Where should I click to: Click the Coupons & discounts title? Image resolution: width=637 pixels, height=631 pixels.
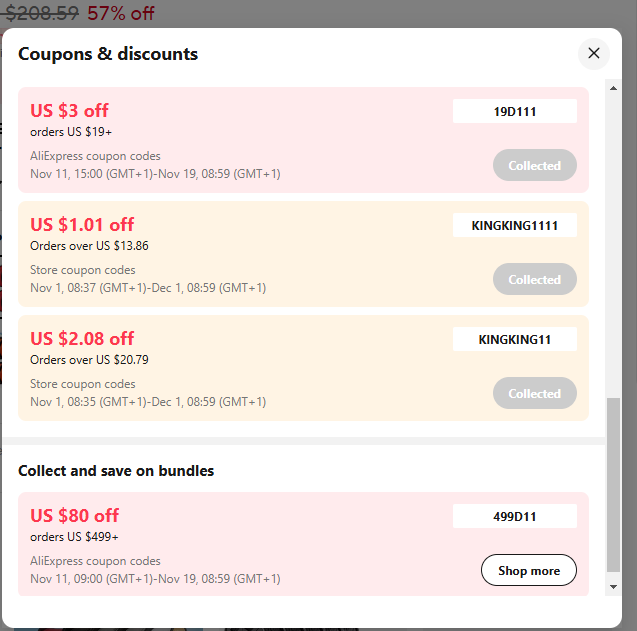[108, 54]
